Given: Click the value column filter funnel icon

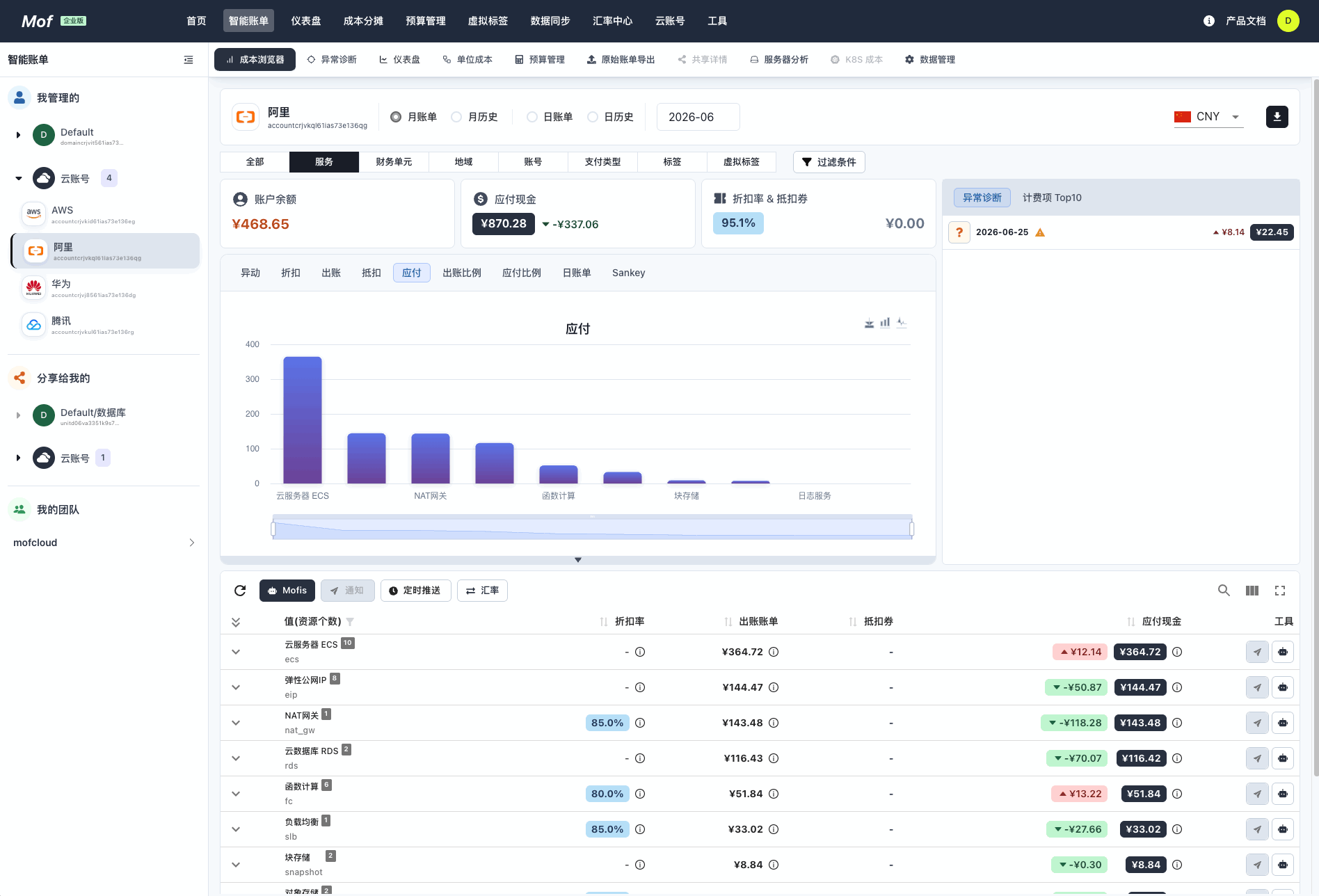Looking at the screenshot, I should 350,622.
